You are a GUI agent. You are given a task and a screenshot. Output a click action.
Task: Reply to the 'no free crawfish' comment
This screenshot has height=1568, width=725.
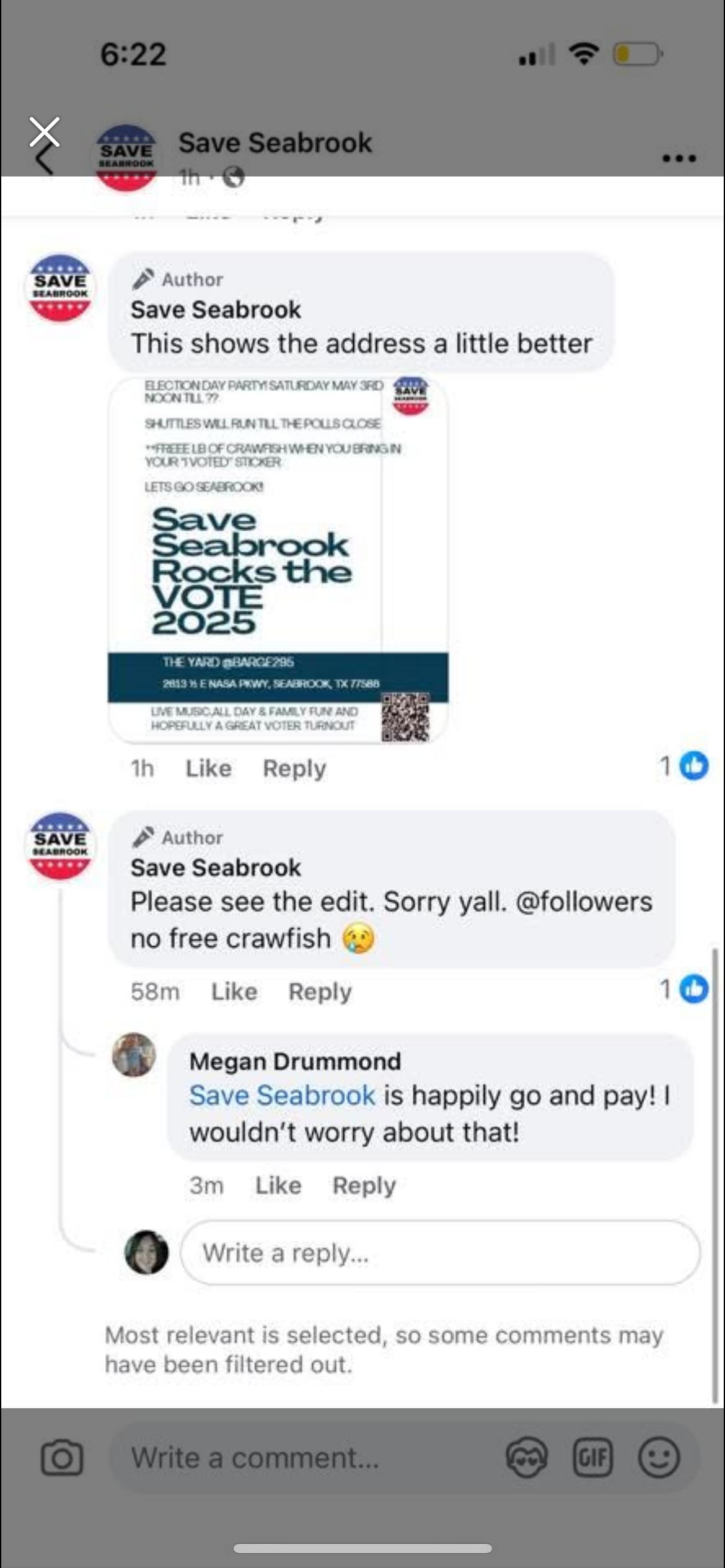(320, 991)
